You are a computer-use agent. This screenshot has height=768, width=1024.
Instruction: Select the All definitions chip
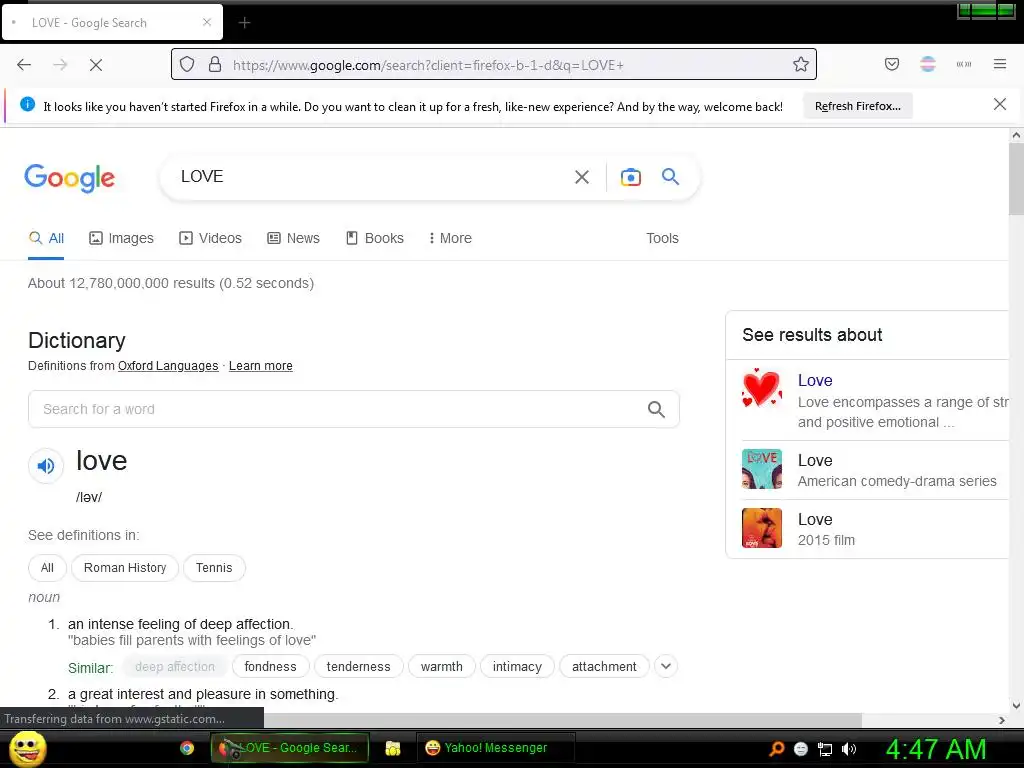47,568
